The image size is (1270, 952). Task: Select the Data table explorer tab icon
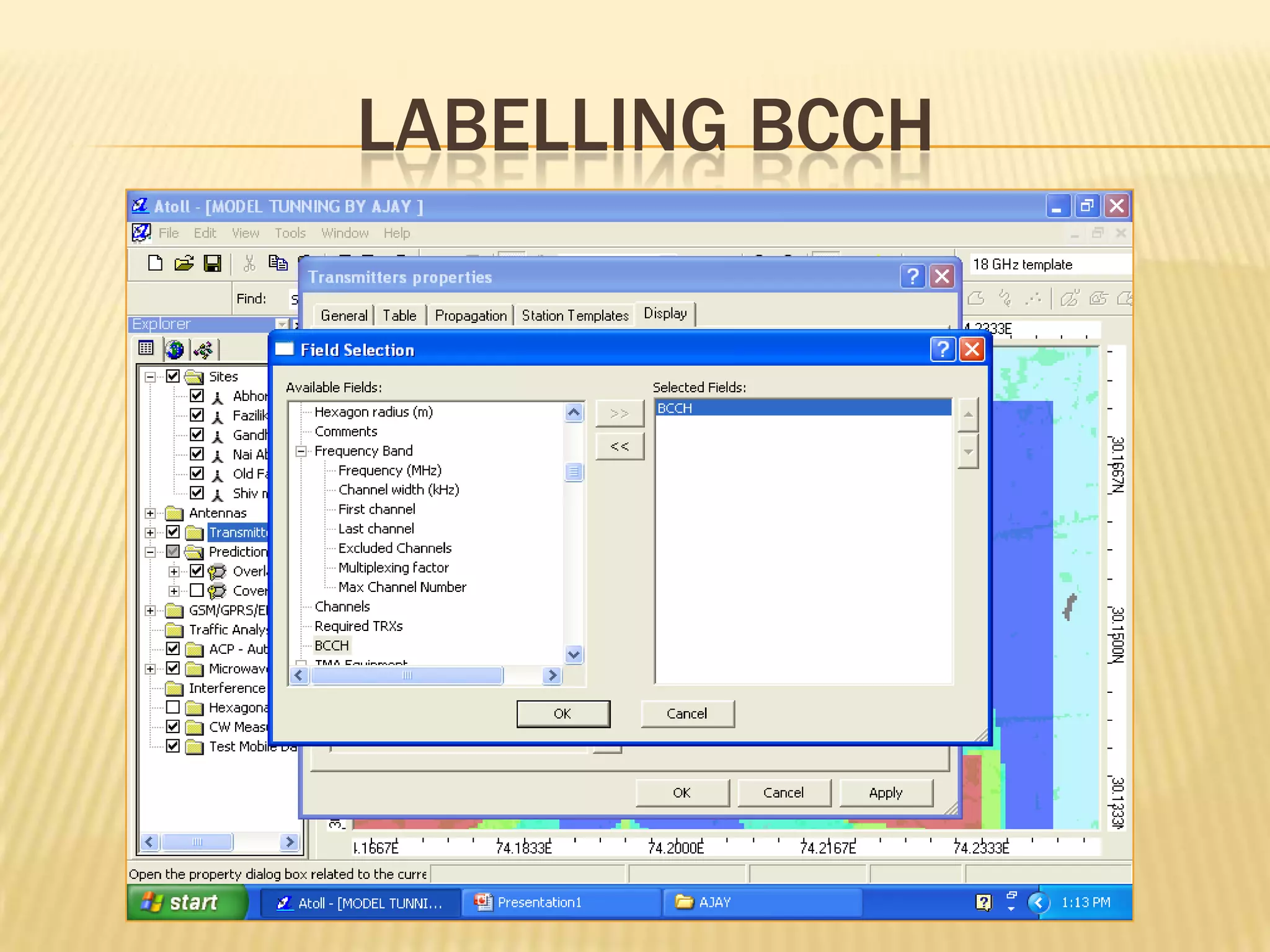[146, 348]
